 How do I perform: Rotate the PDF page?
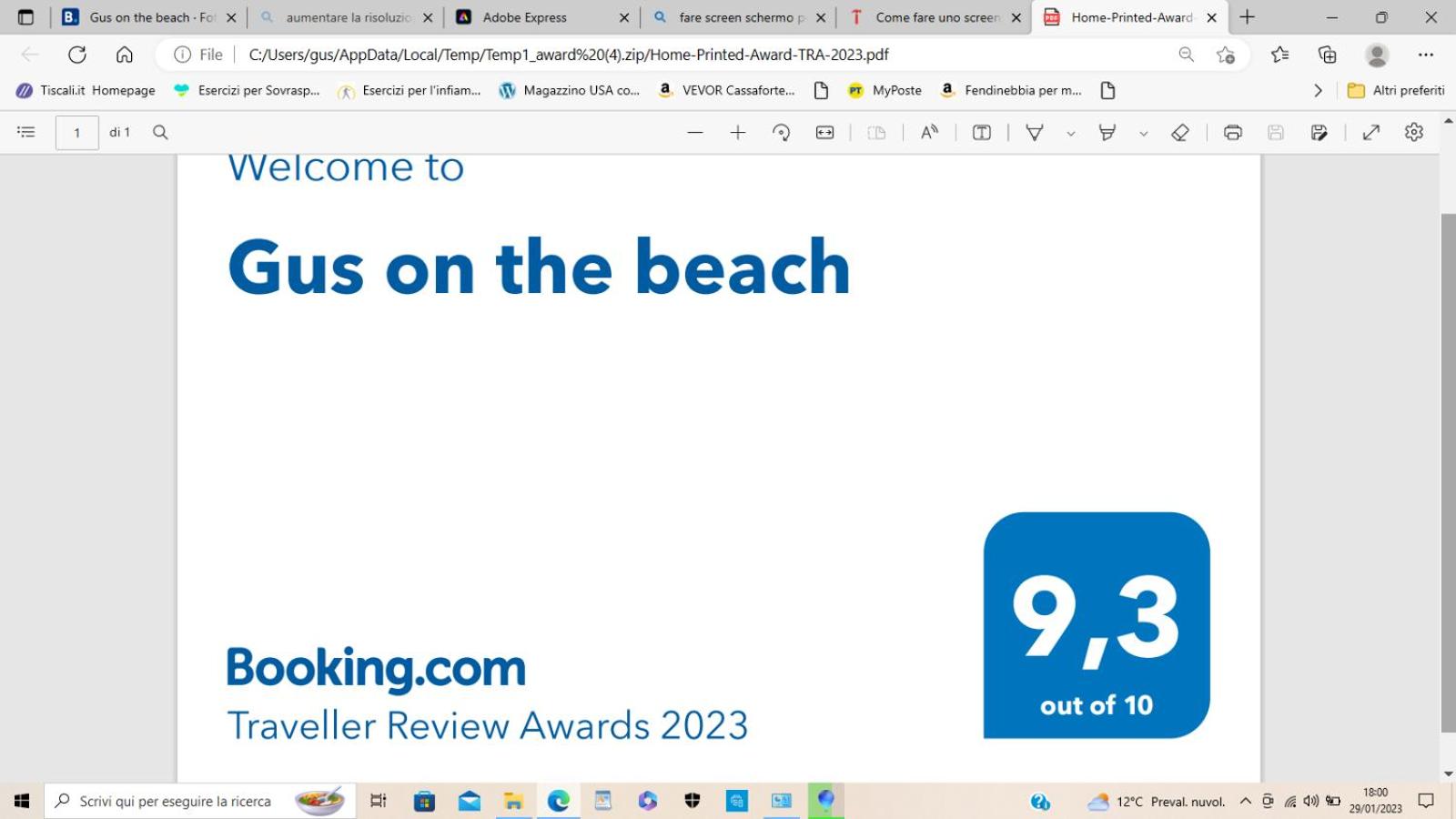[x=781, y=133]
